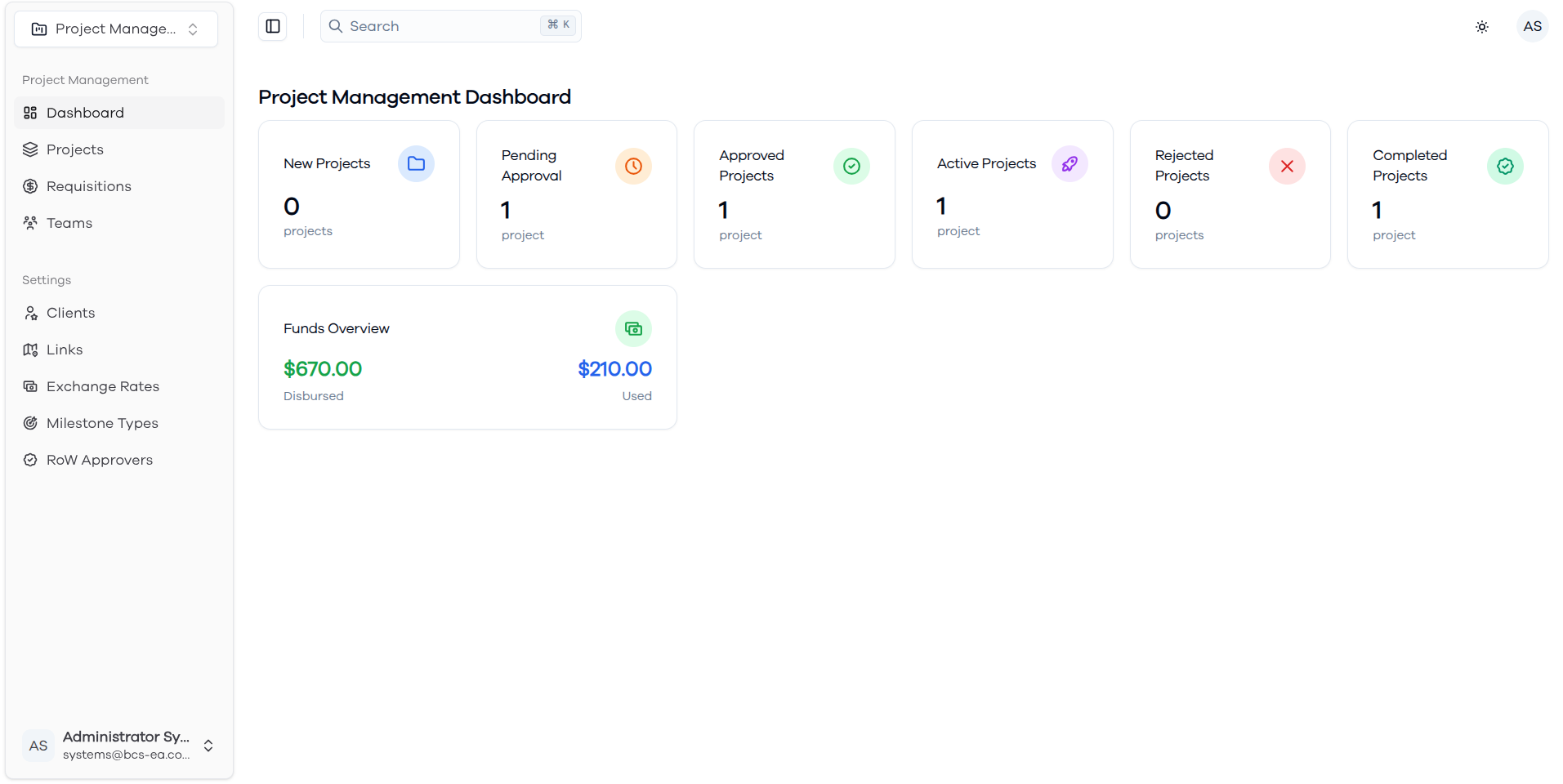Click the Projects layers icon in sidebar
Viewport: 1563px width, 784px height.
coord(30,149)
